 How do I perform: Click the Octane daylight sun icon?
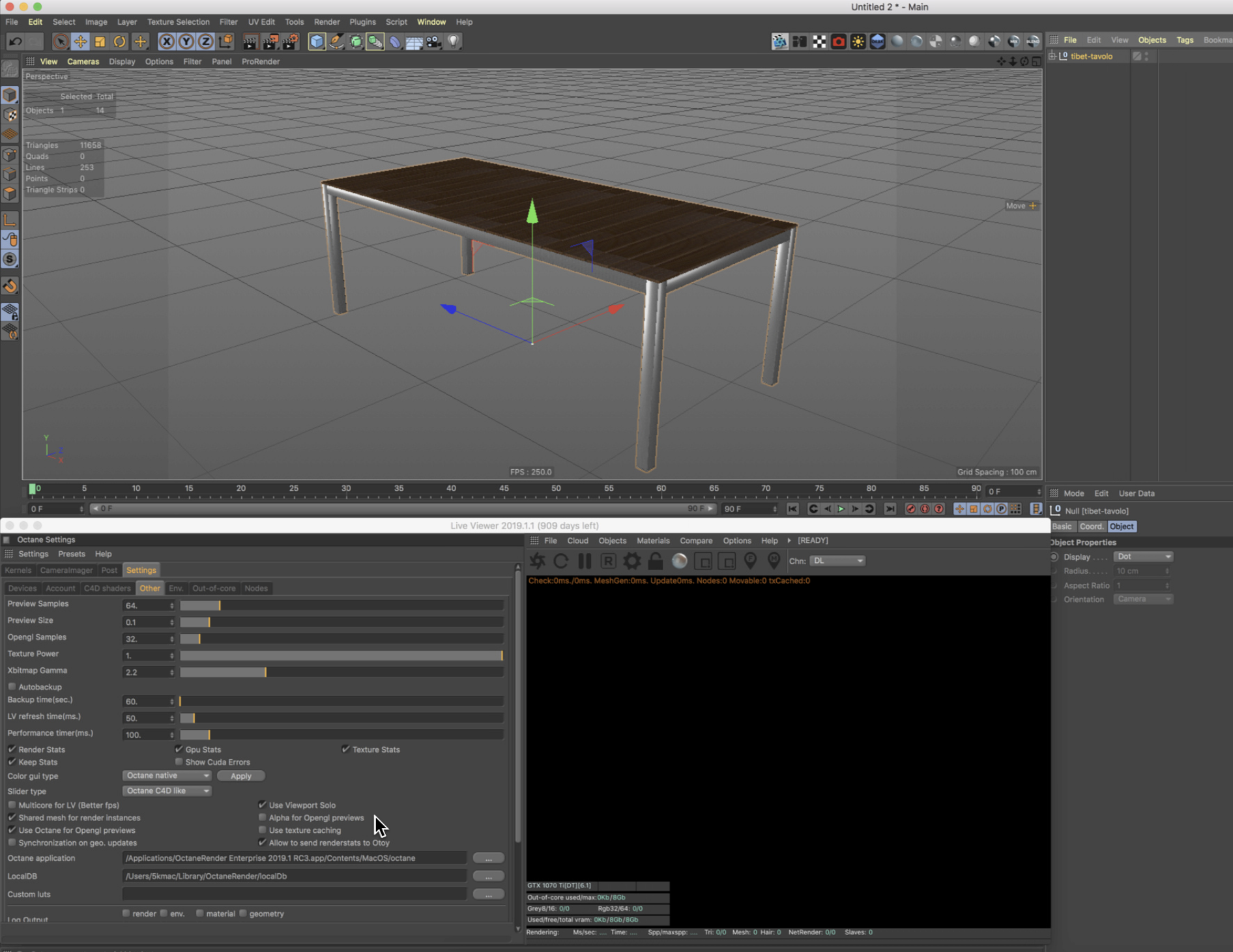click(x=858, y=42)
